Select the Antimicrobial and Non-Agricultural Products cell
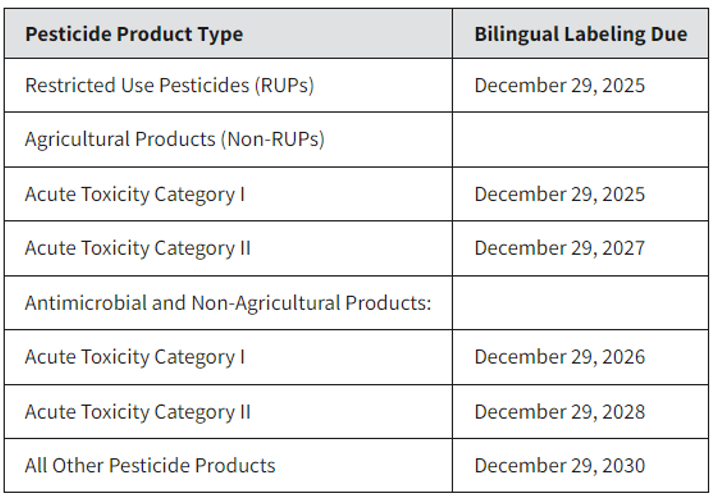 (x=228, y=303)
